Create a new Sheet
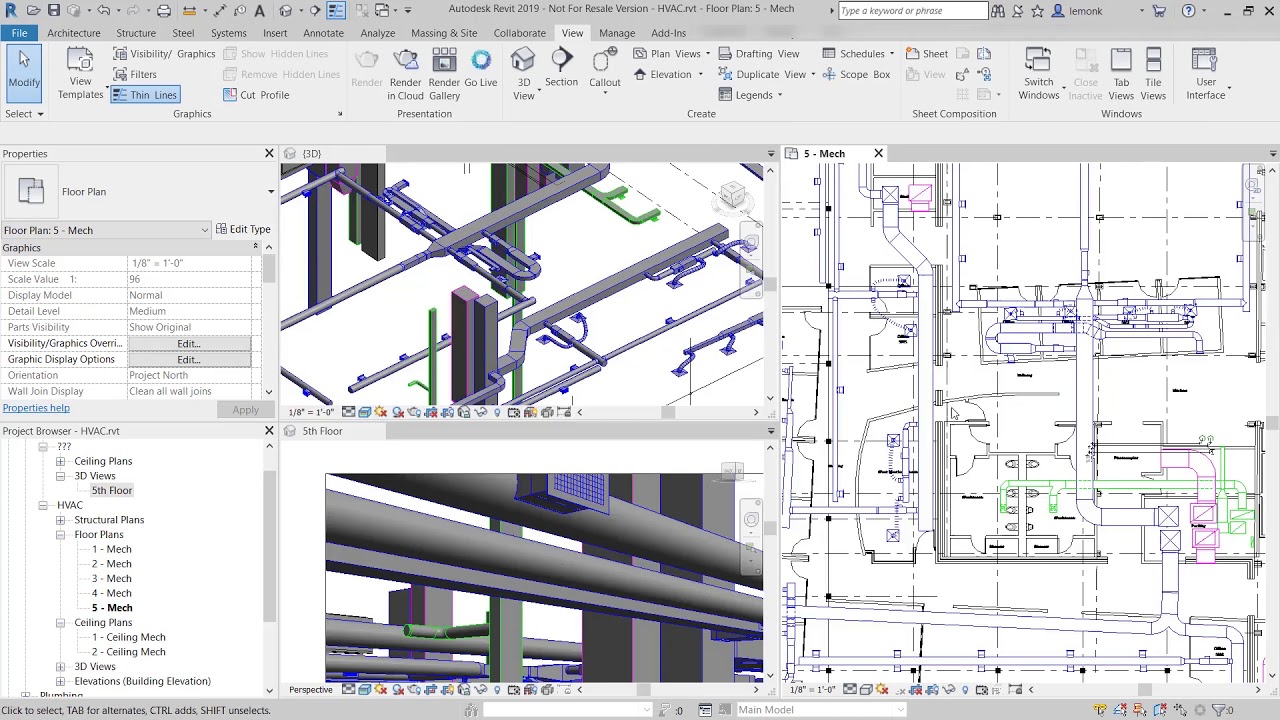The width and height of the screenshot is (1280, 720). click(x=927, y=54)
